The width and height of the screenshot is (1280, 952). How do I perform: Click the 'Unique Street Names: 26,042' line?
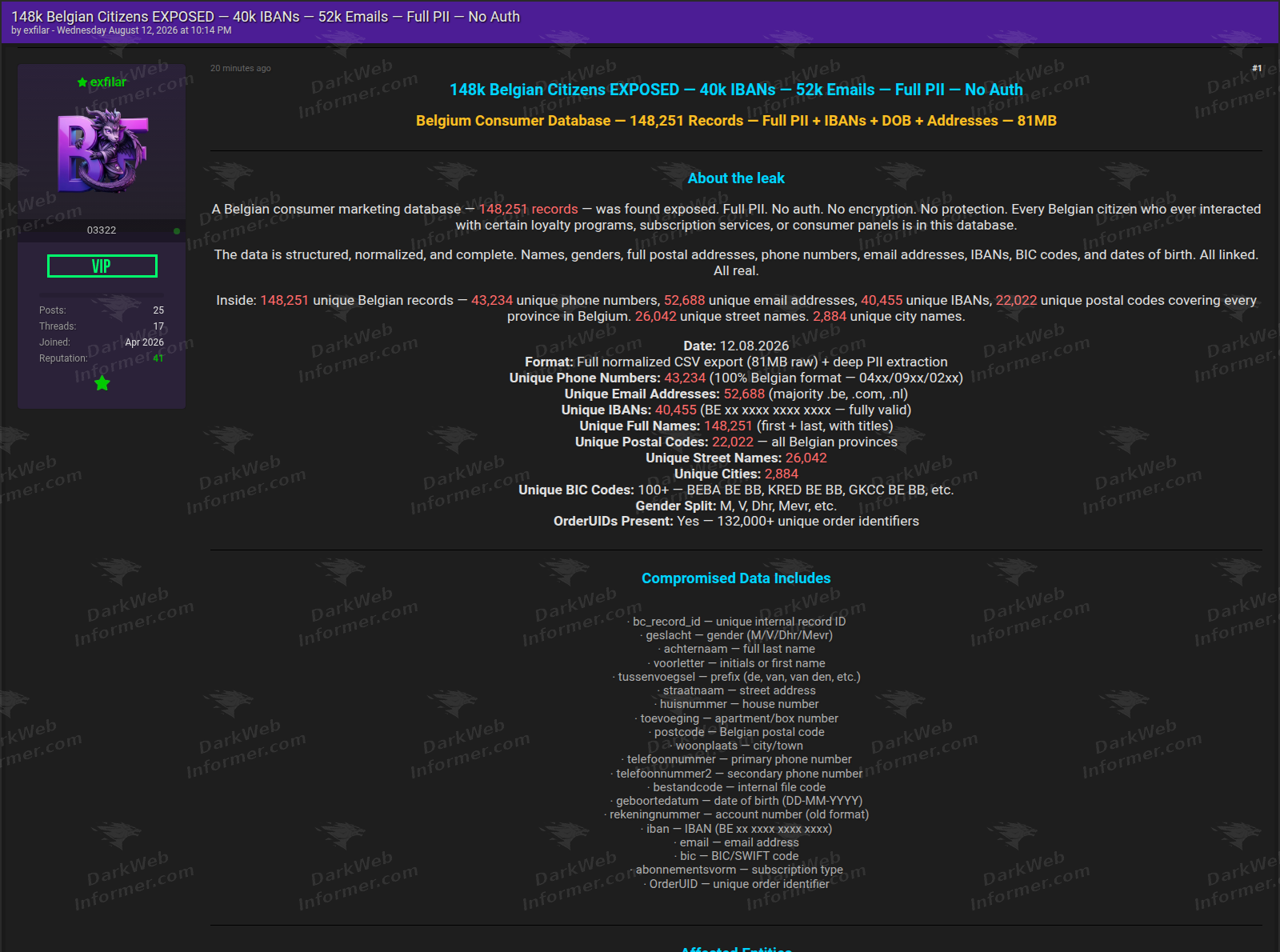[736, 458]
